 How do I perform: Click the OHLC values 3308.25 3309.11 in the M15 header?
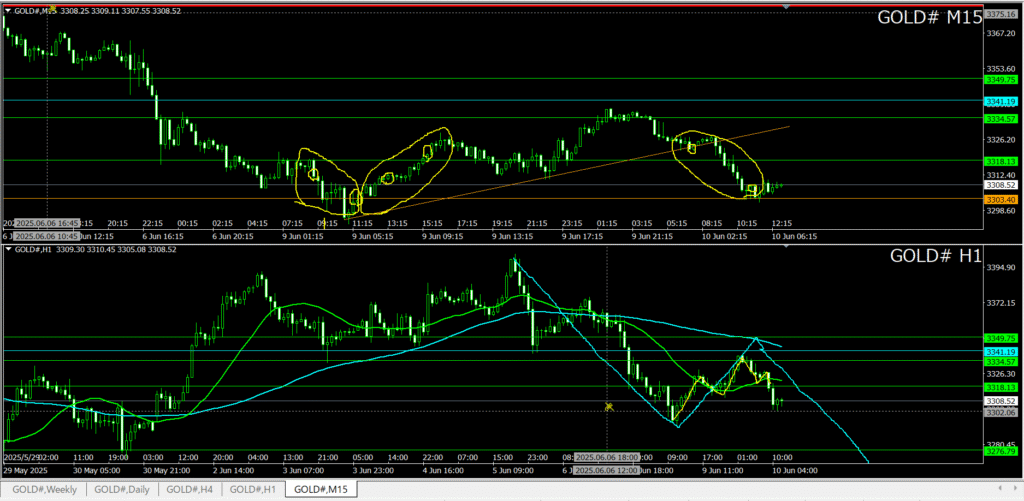click(x=90, y=11)
